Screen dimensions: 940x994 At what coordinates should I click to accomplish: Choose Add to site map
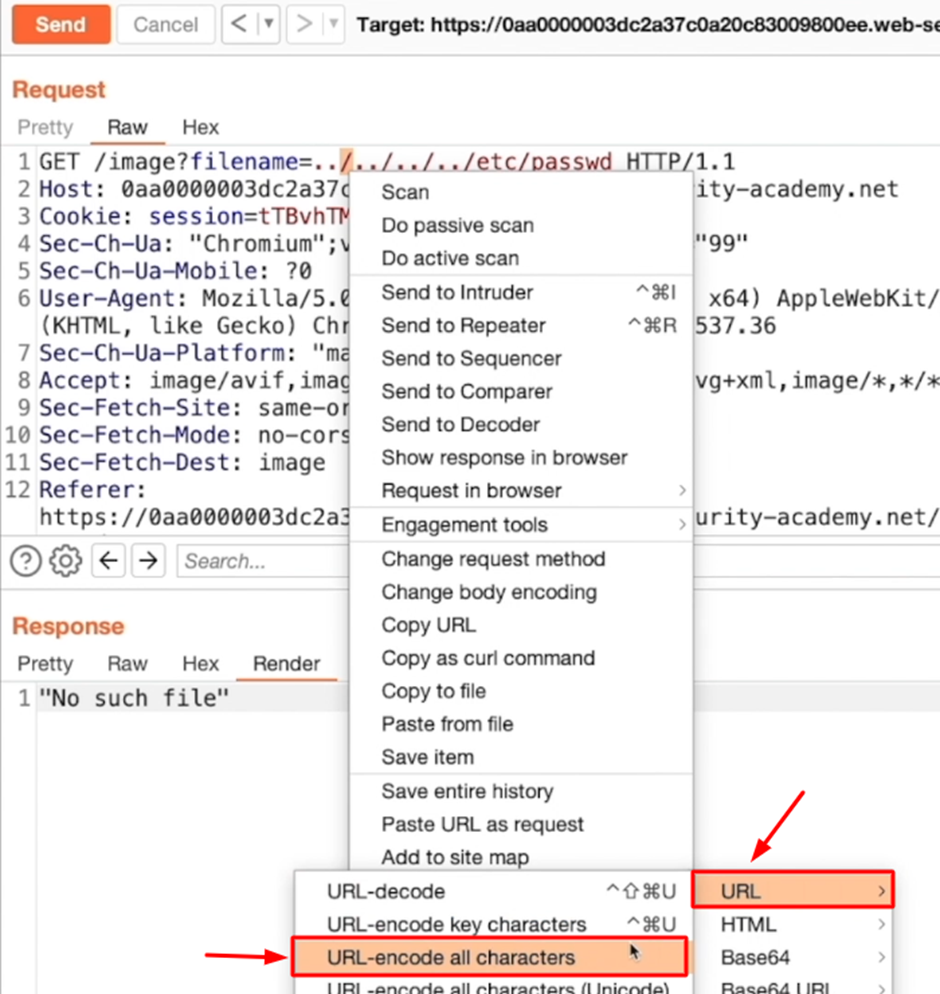[521, 856]
